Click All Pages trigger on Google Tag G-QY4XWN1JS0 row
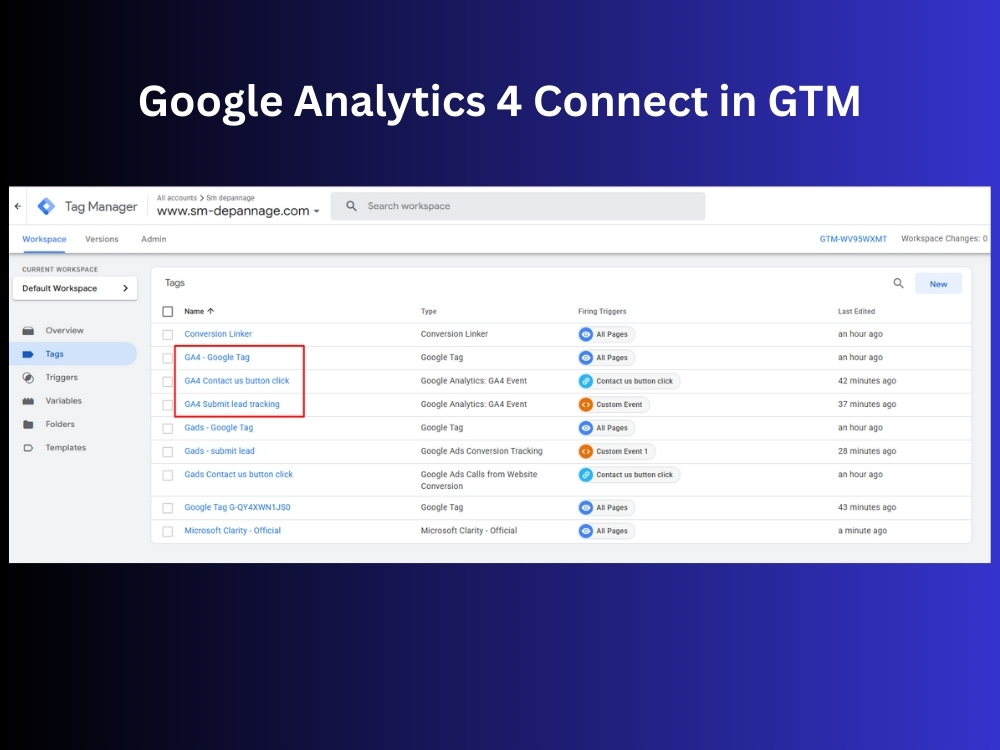This screenshot has width=1000, height=750. click(606, 508)
